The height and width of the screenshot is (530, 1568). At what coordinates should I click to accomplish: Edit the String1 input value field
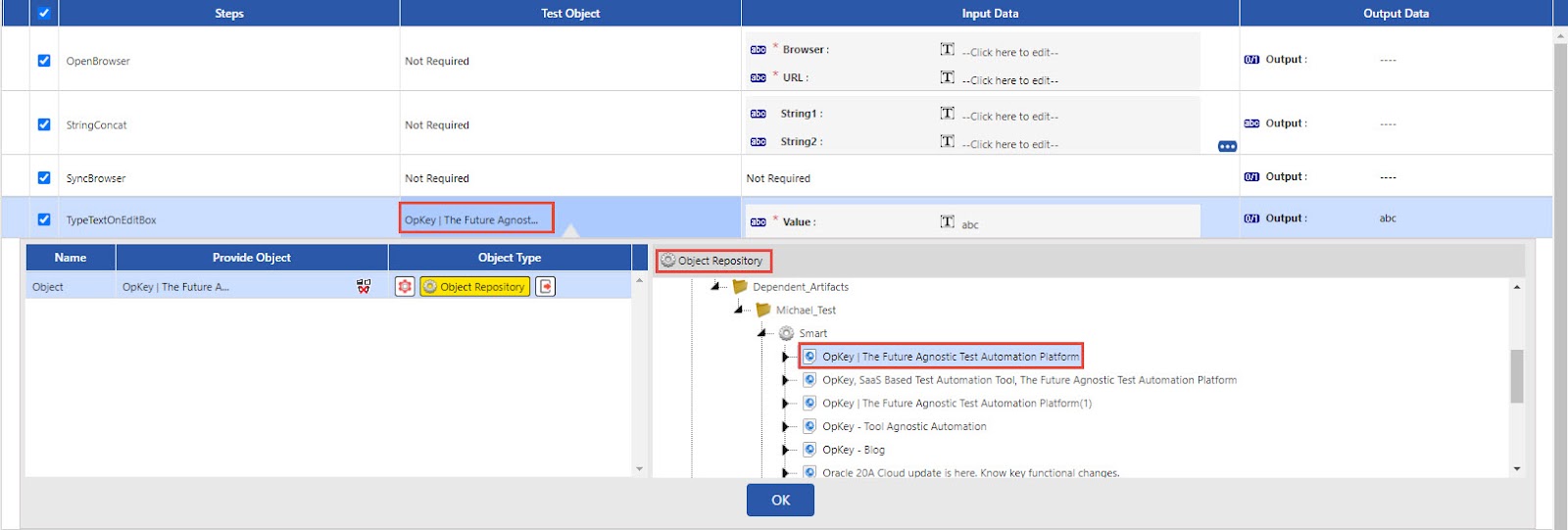pyautogui.click(x=1009, y=117)
